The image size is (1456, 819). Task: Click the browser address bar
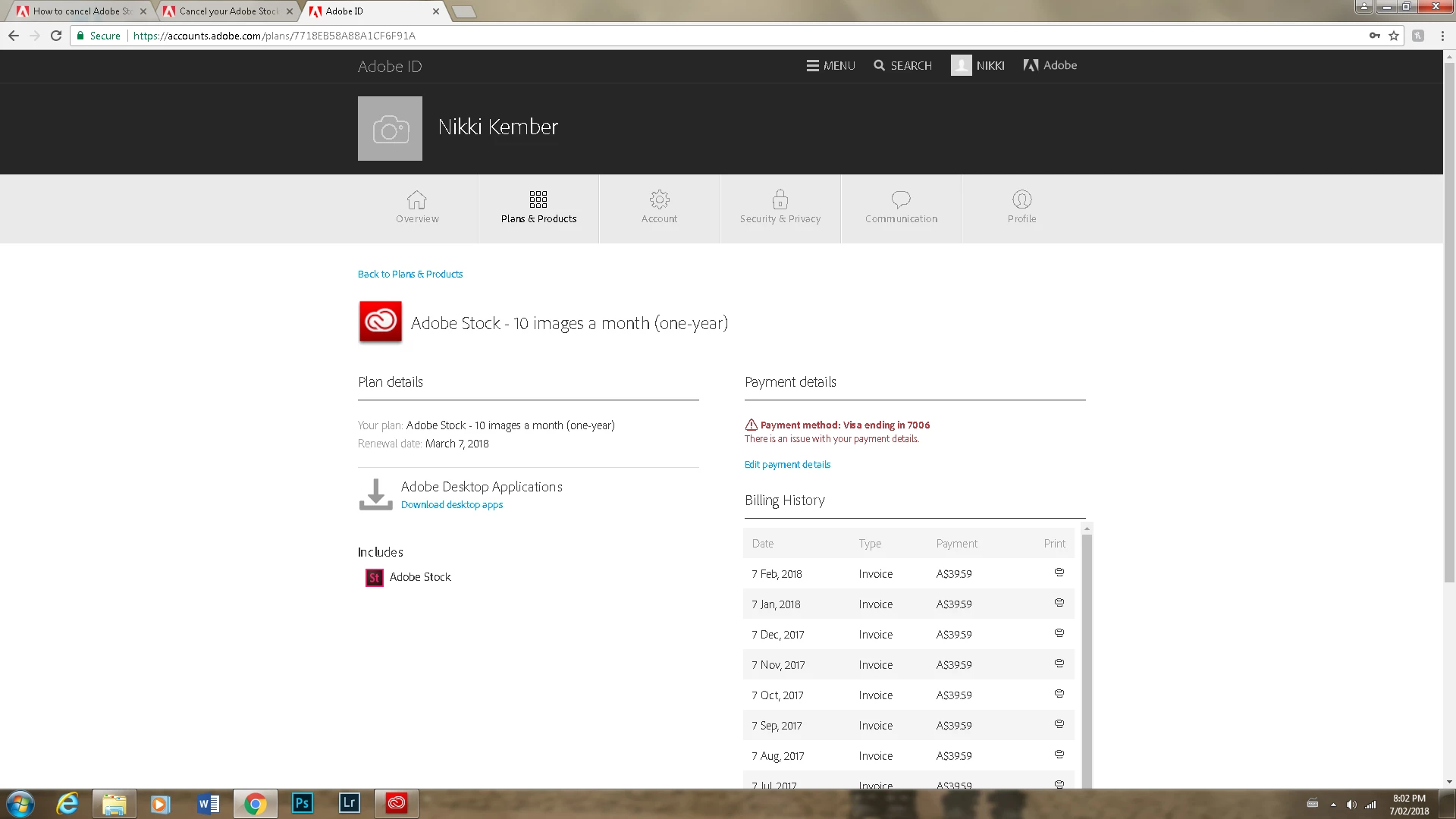click(682, 36)
